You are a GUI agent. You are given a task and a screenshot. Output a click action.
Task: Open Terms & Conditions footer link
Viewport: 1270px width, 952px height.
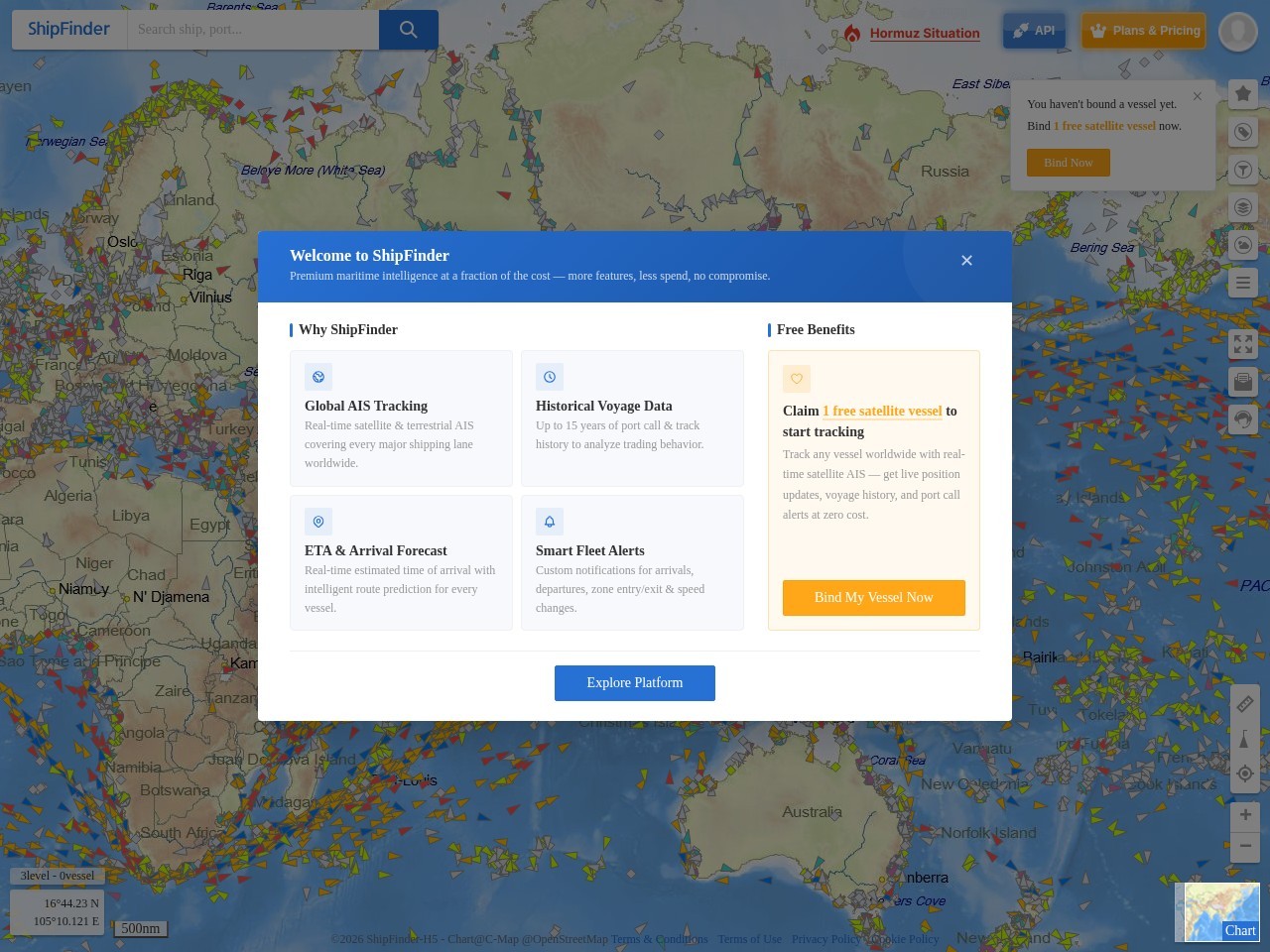click(x=660, y=939)
